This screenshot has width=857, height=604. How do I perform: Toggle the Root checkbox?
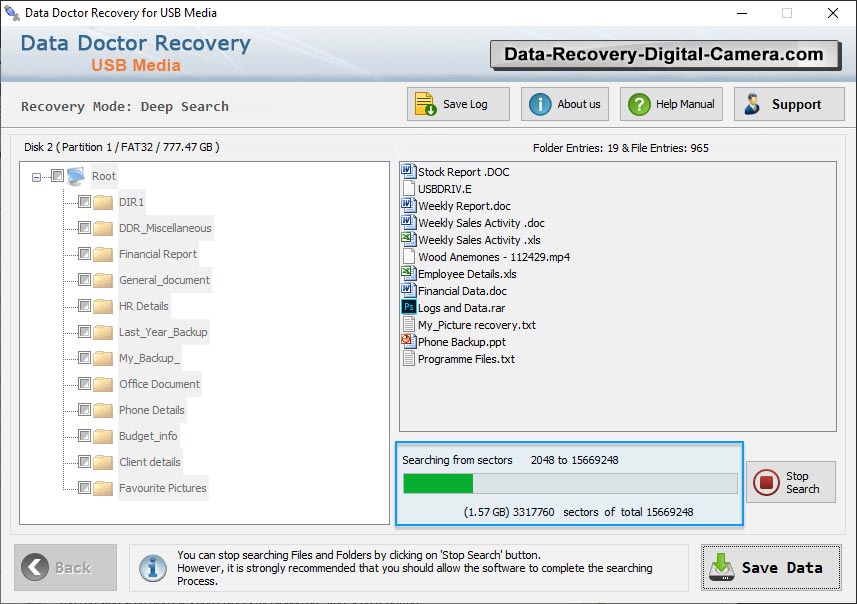(57, 175)
